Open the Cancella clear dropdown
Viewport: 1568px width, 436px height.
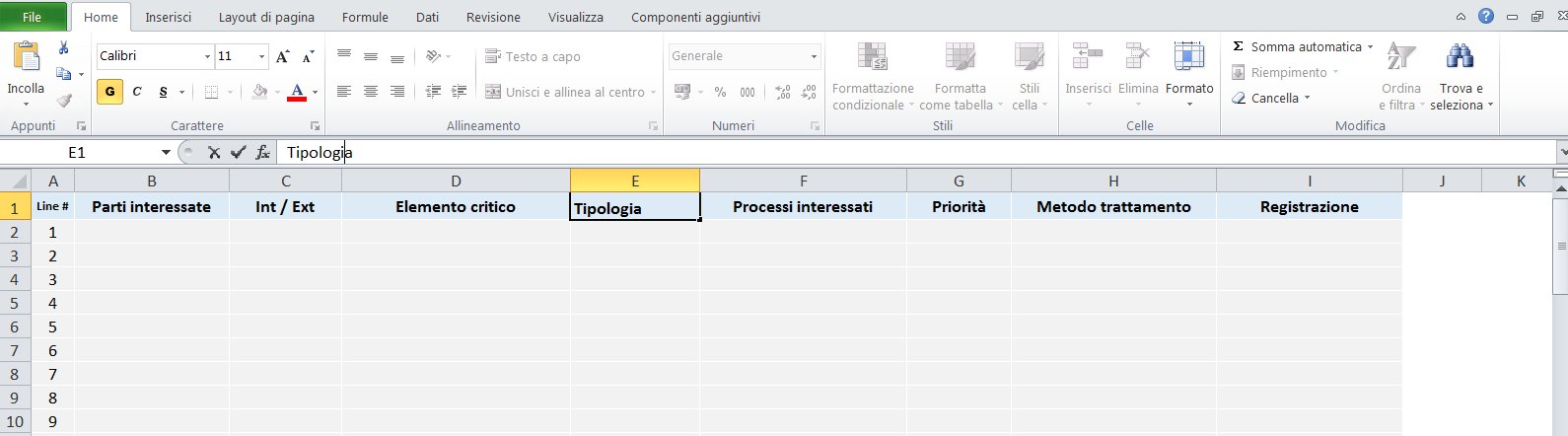pyautogui.click(x=1274, y=98)
